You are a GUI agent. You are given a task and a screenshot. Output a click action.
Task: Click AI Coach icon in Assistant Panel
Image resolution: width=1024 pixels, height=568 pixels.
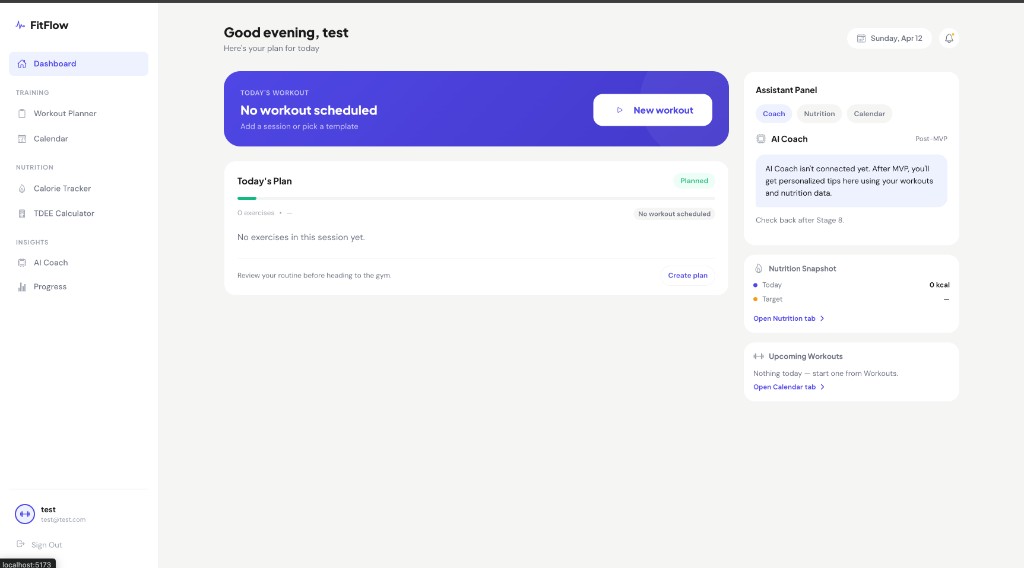coord(761,139)
